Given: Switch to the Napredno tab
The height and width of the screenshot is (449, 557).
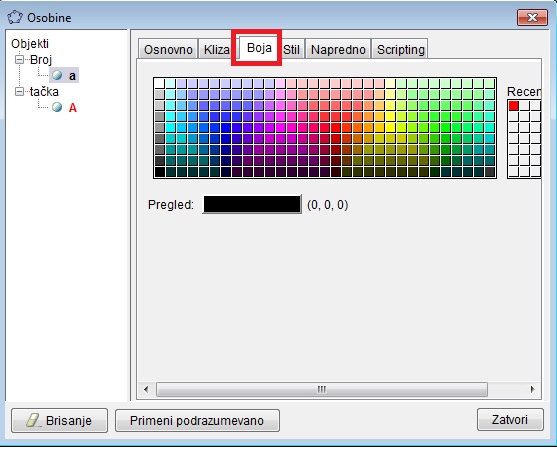Looking at the screenshot, I should point(338,49).
